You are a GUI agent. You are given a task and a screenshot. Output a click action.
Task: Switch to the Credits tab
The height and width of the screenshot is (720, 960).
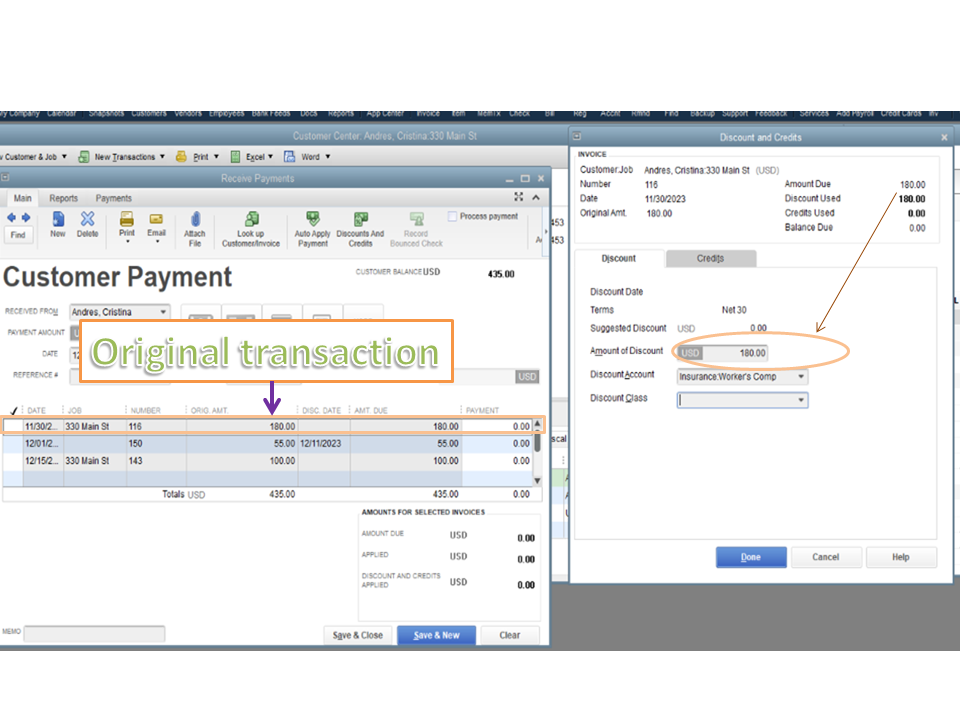[710, 258]
